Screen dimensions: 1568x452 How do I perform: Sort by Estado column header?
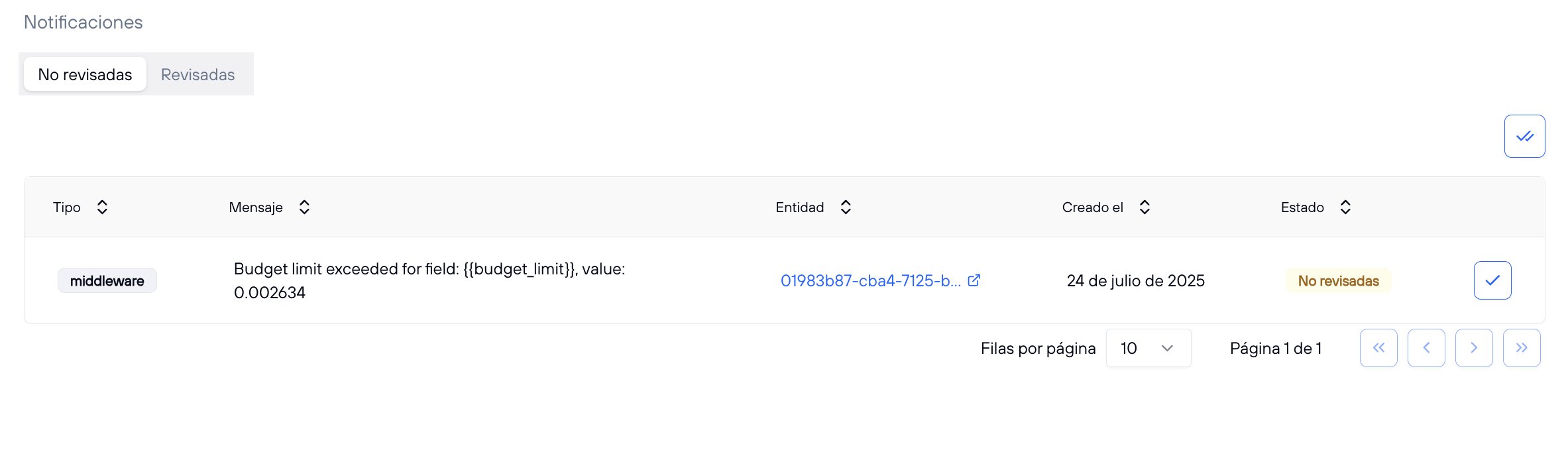pyautogui.click(x=1345, y=207)
